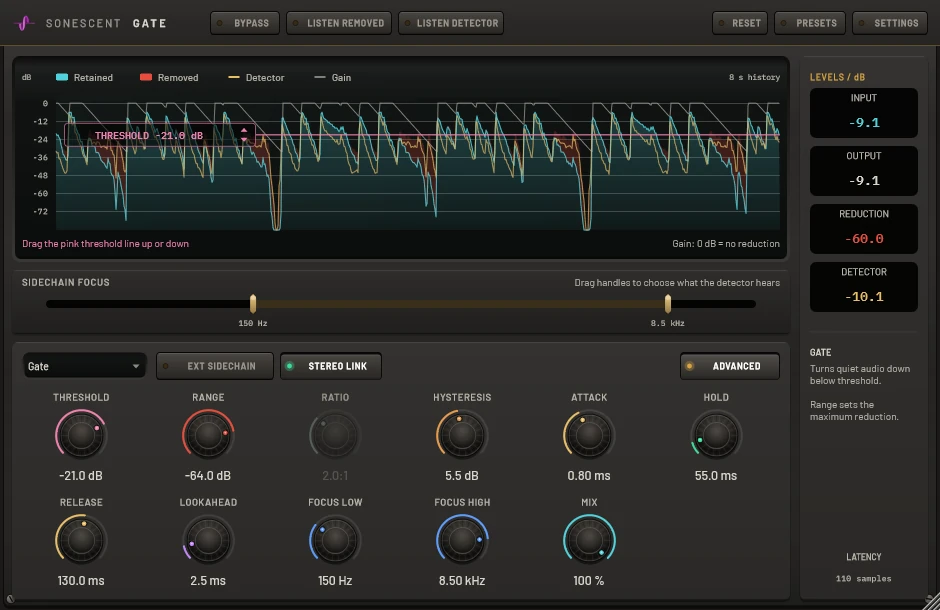940x610 pixels.
Task: Open the Gate mode dropdown
Action: (x=84, y=366)
